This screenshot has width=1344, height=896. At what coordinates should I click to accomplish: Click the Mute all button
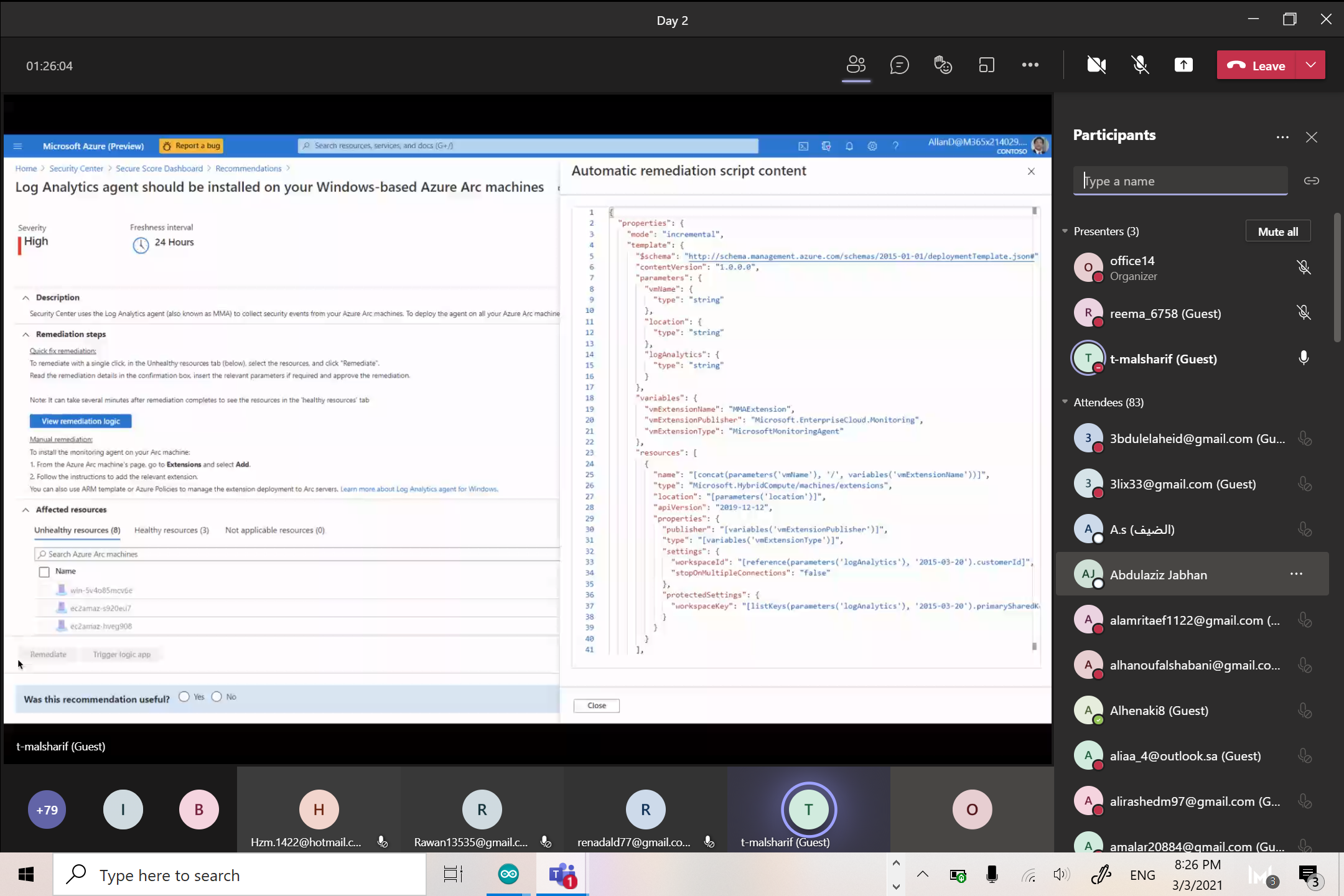click(x=1277, y=231)
